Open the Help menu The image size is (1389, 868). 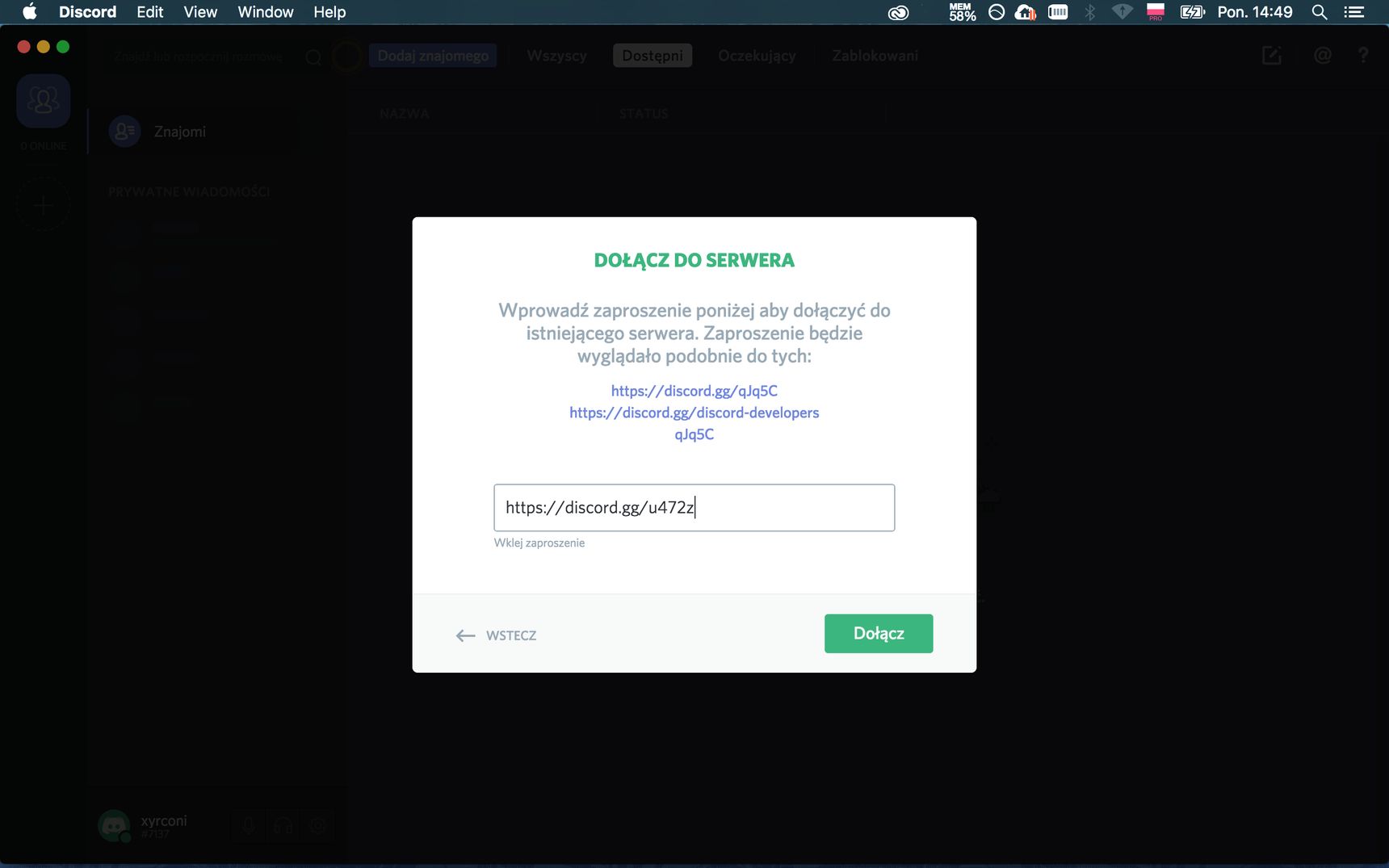click(329, 12)
